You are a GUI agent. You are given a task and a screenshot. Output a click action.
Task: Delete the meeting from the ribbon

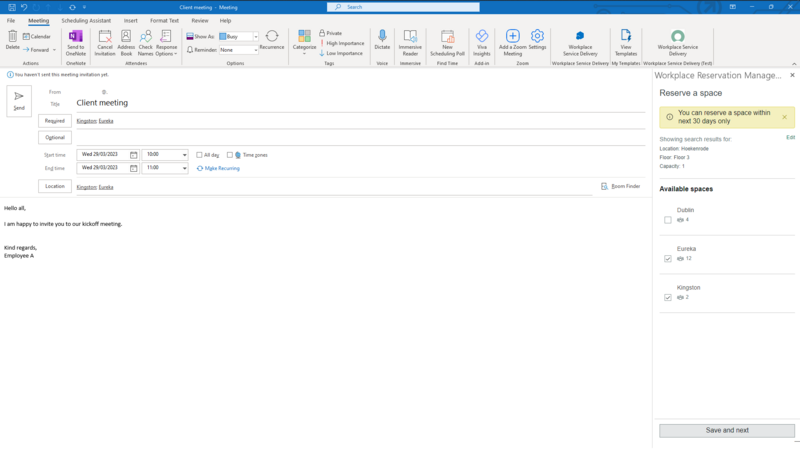coord(12,40)
